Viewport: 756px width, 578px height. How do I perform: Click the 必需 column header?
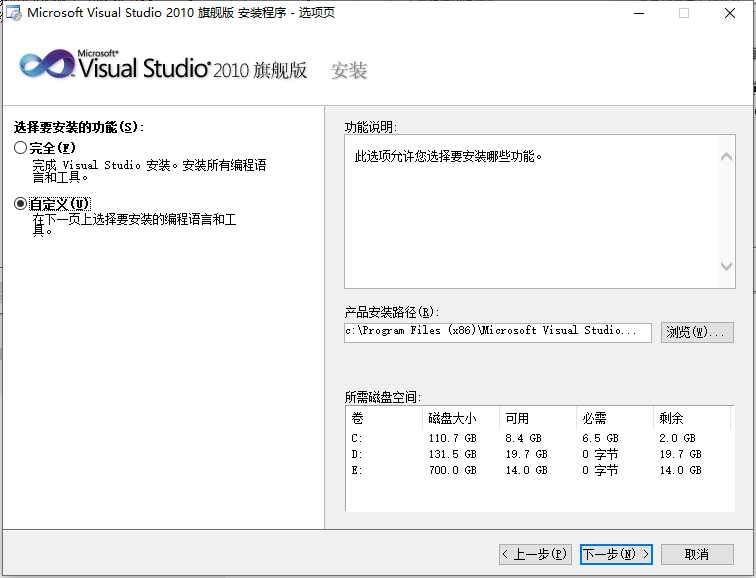click(615, 418)
